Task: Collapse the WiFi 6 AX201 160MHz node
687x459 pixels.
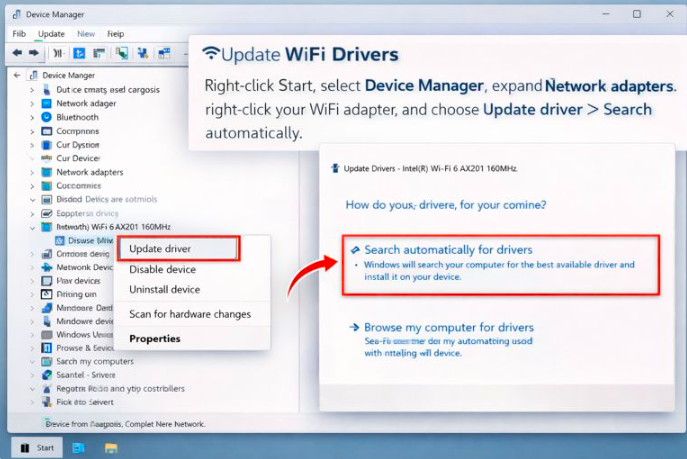Action: (32, 227)
